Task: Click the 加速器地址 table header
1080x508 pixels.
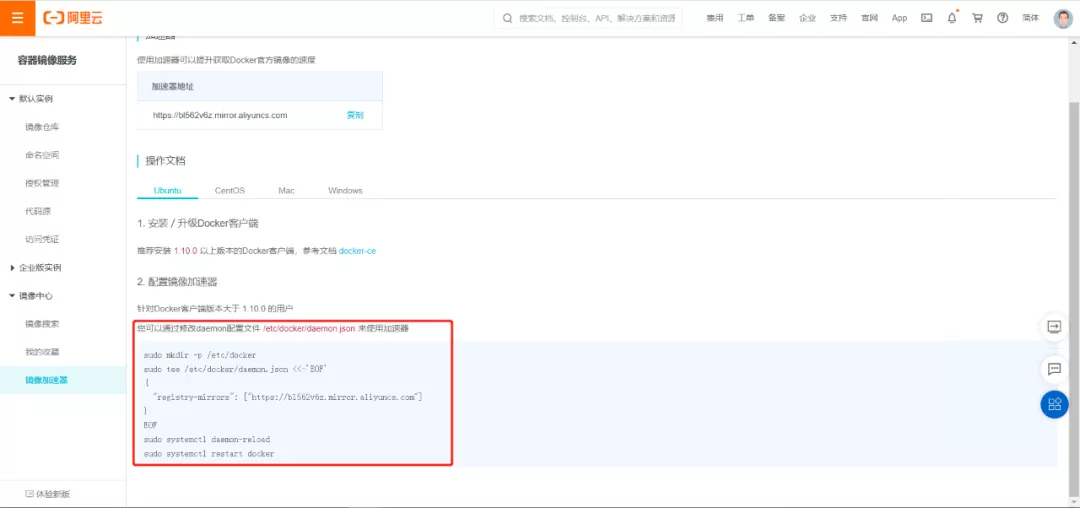Action: pyautogui.click(x=260, y=86)
